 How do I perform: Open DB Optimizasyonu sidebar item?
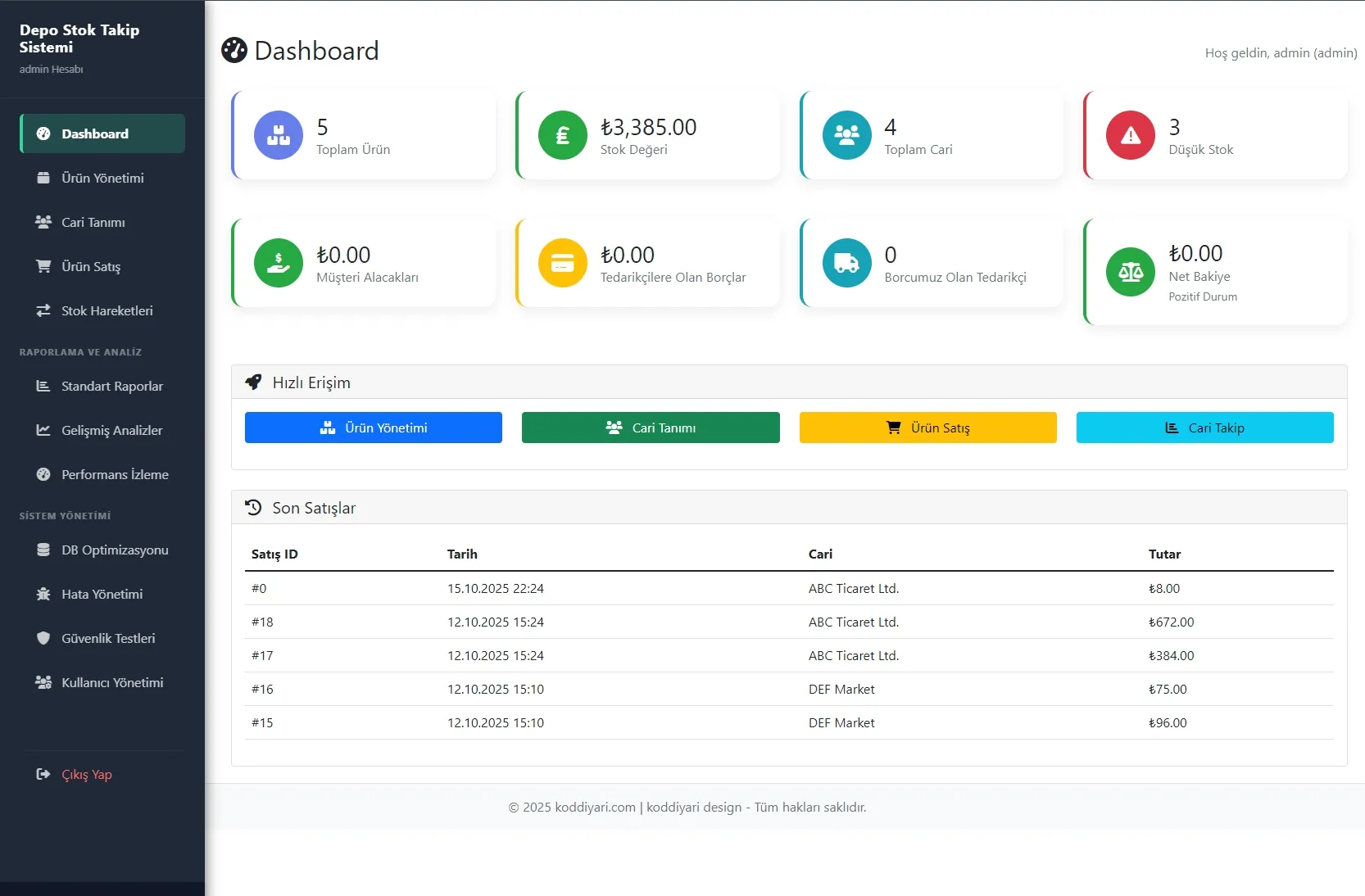coord(115,550)
